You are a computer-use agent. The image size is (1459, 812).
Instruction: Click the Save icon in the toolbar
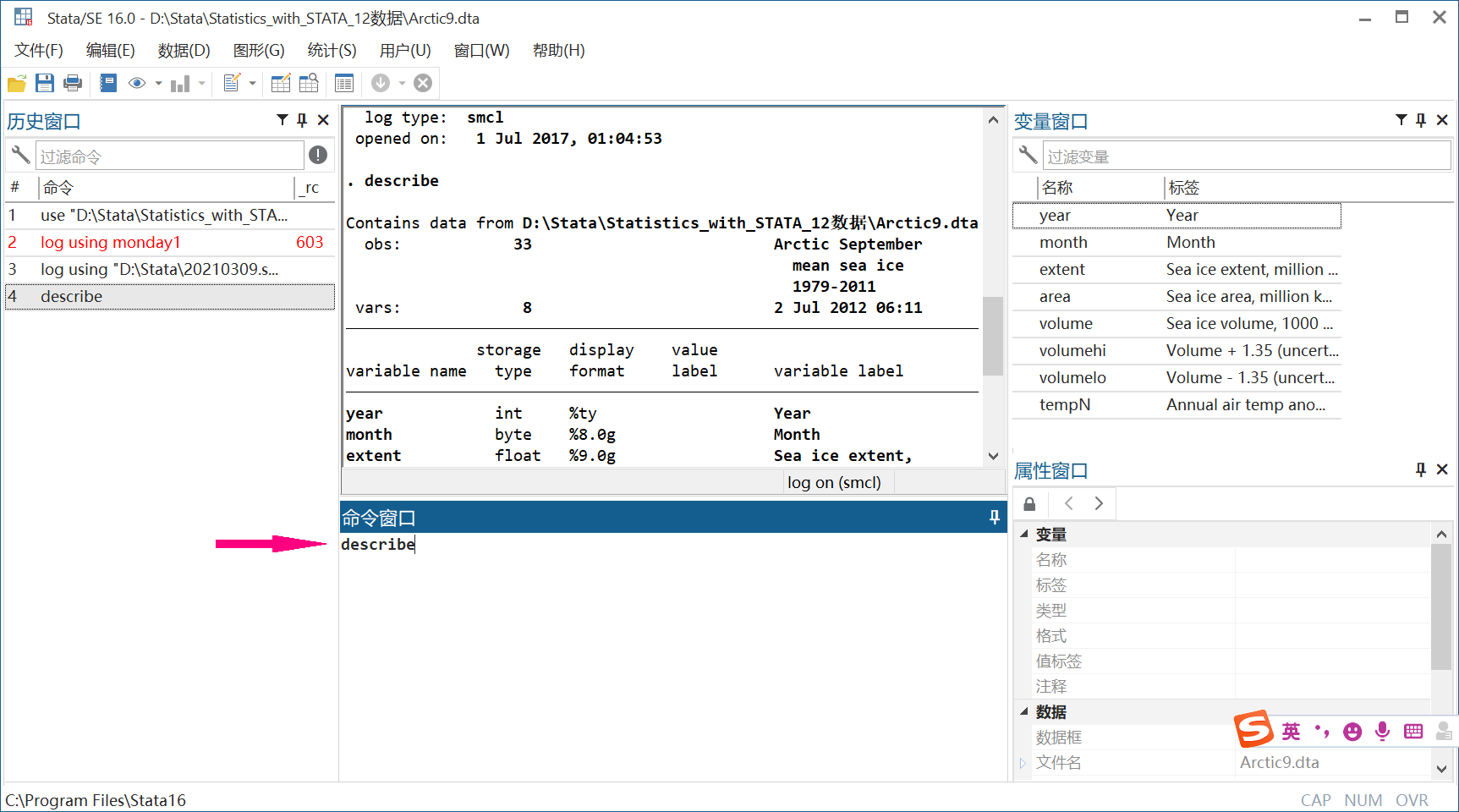click(x=45, y=83)
